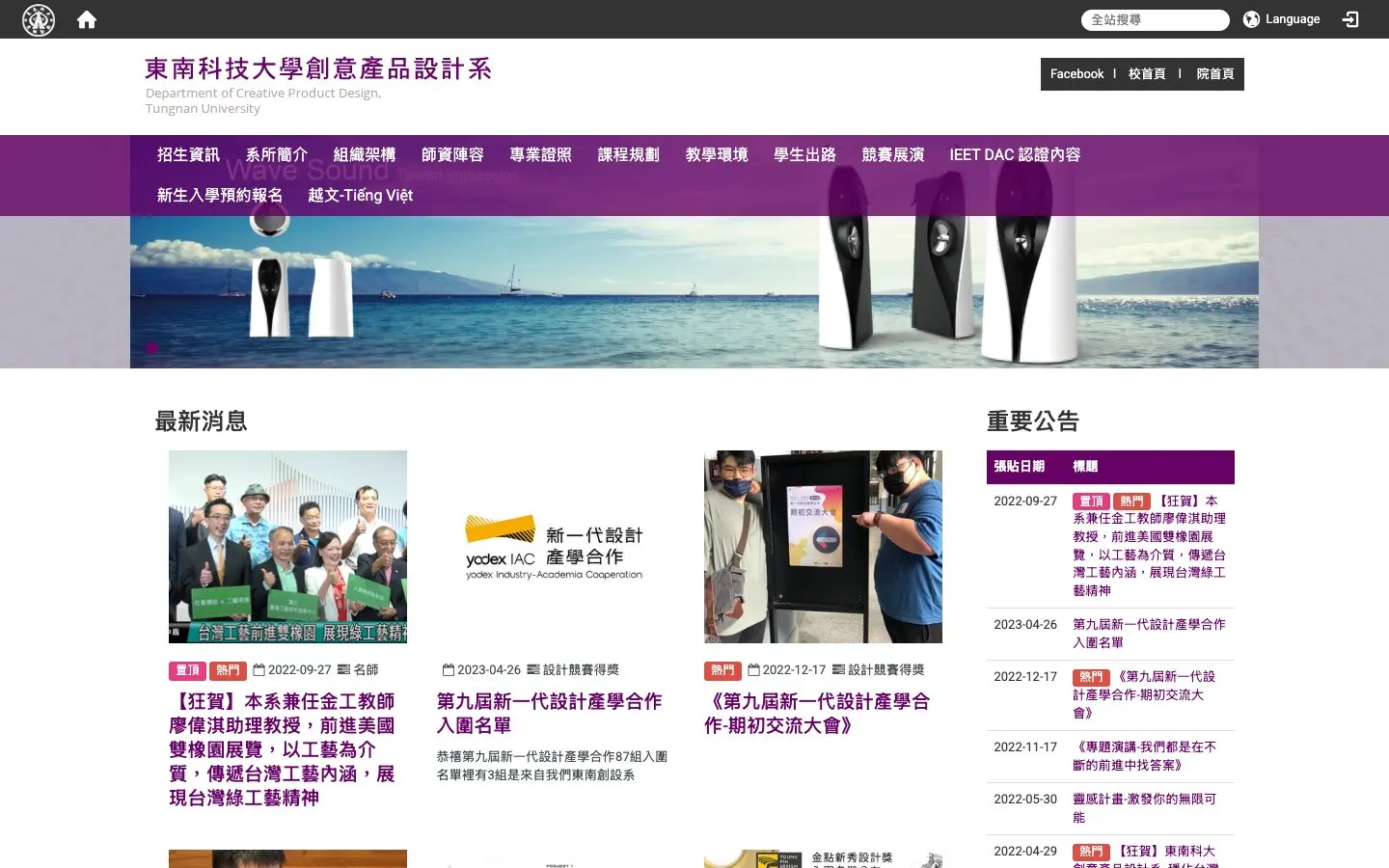Screen dimensions: 1389x868
Task: Open 靈感計畫-激發你的無限可能 announcement
Action: (1145, 808)
